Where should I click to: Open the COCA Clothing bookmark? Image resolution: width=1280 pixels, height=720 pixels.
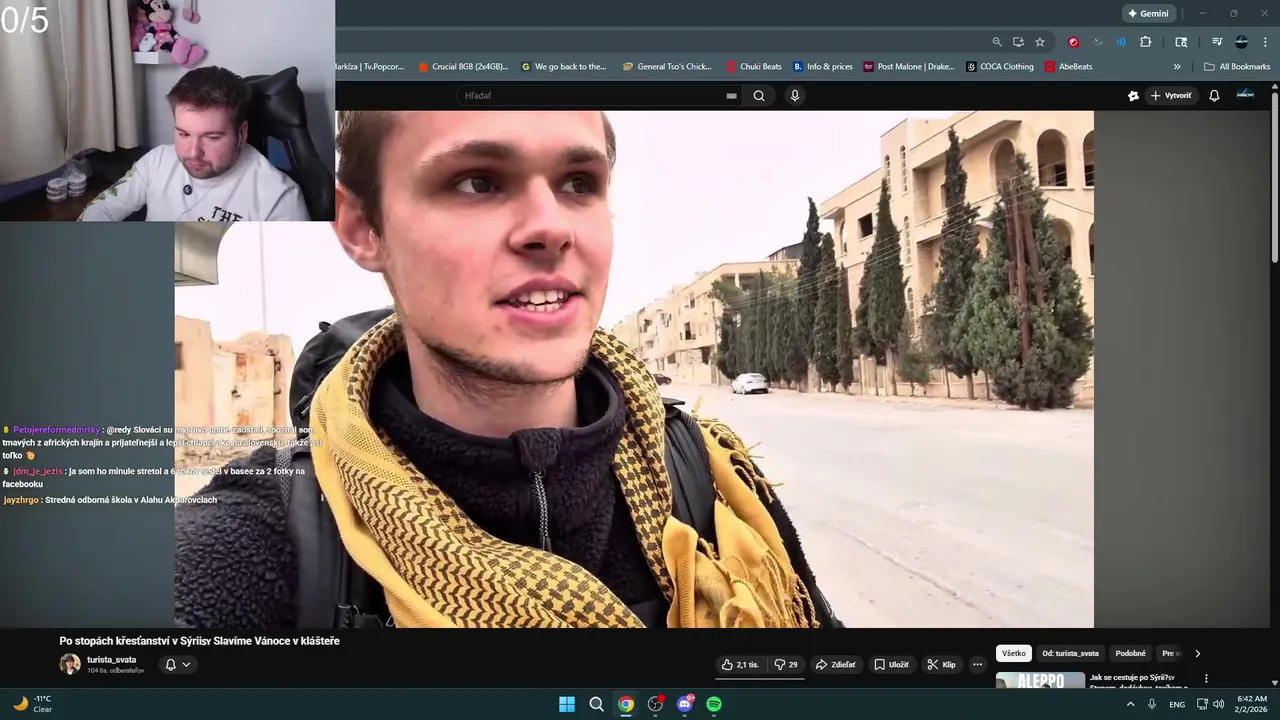pos(1000,67)
